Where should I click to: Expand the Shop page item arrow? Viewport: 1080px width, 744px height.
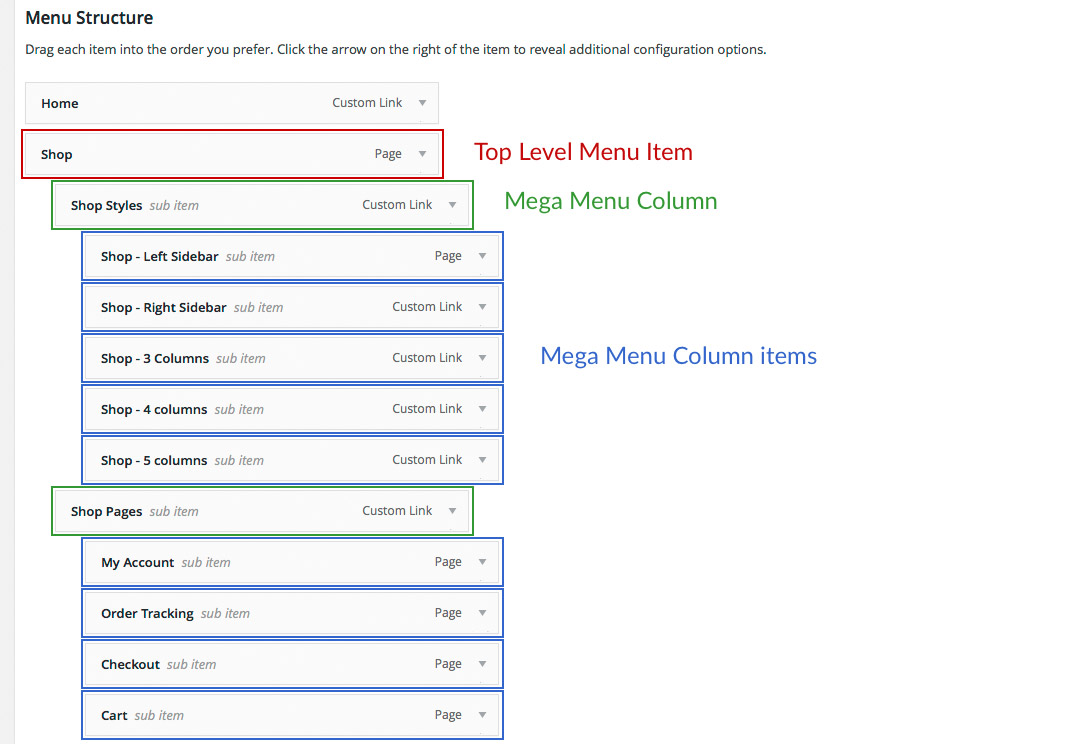pyautogui.click(x=422, y=154)
